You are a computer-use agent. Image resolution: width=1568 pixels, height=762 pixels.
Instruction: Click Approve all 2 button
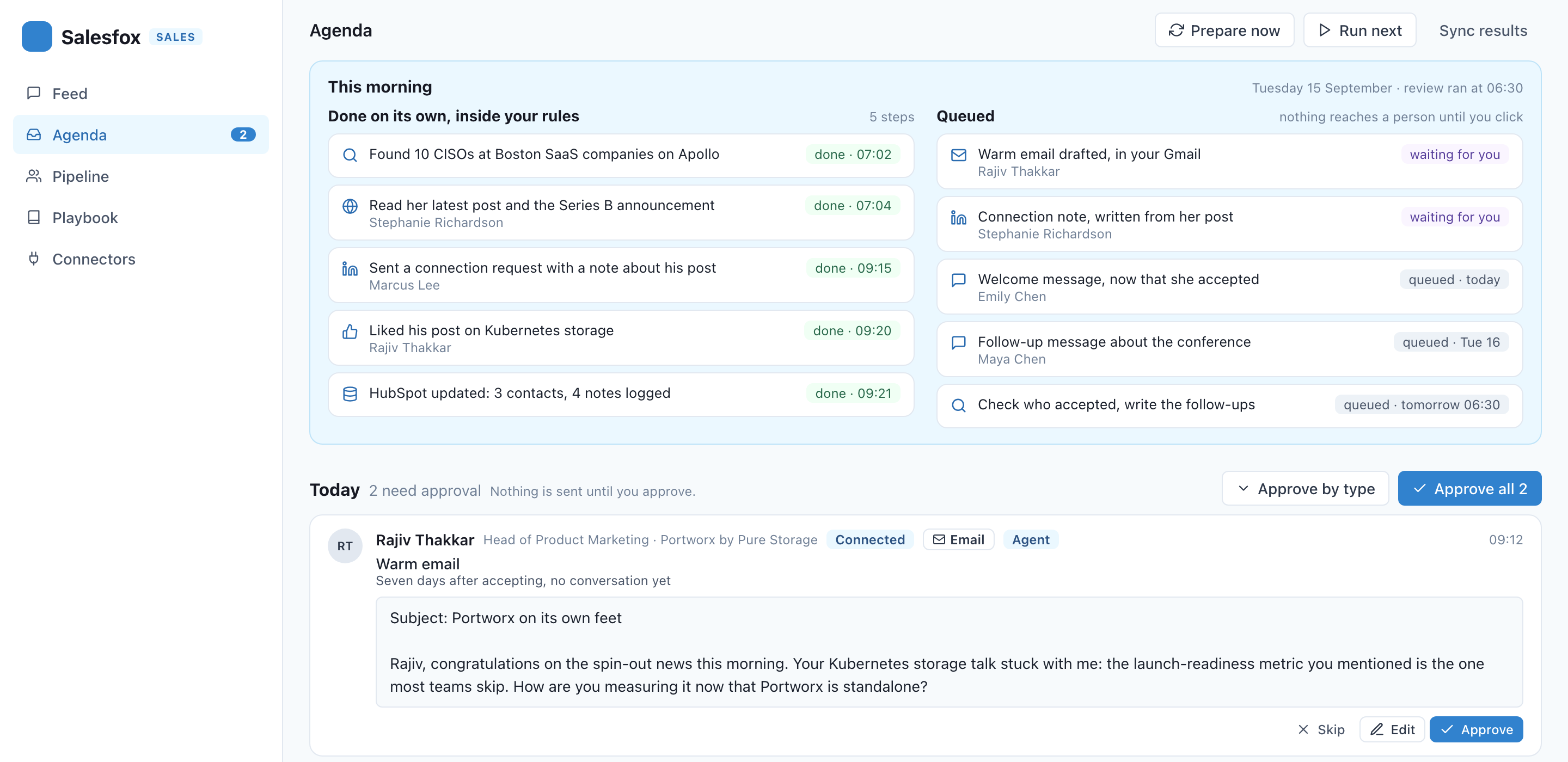tap(1469, 488)
